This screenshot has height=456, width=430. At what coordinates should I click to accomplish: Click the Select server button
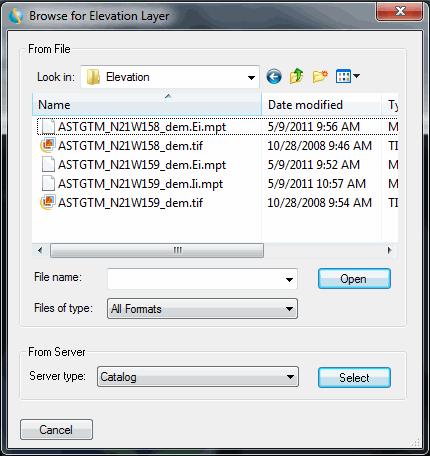[x=354, y=378]
